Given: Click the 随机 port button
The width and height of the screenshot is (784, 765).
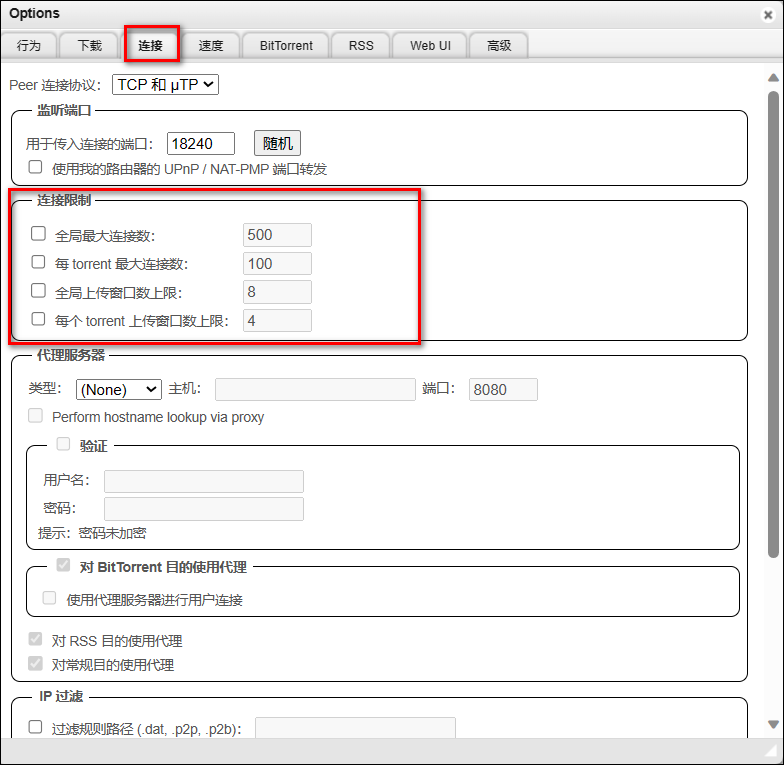Looking at the screenshot, I should click(277, 143).
